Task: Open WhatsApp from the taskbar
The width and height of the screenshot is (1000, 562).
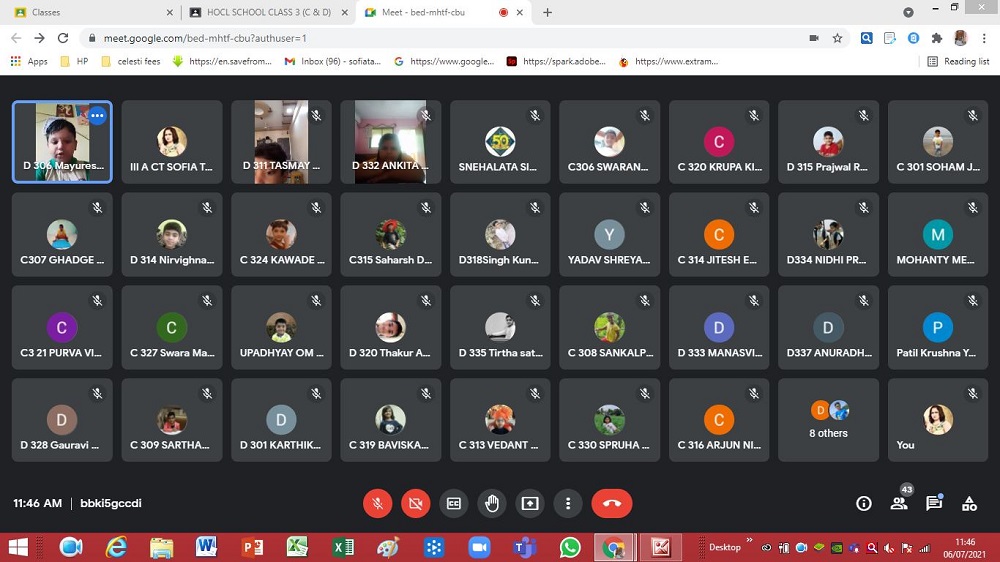Action: point(570,547)
